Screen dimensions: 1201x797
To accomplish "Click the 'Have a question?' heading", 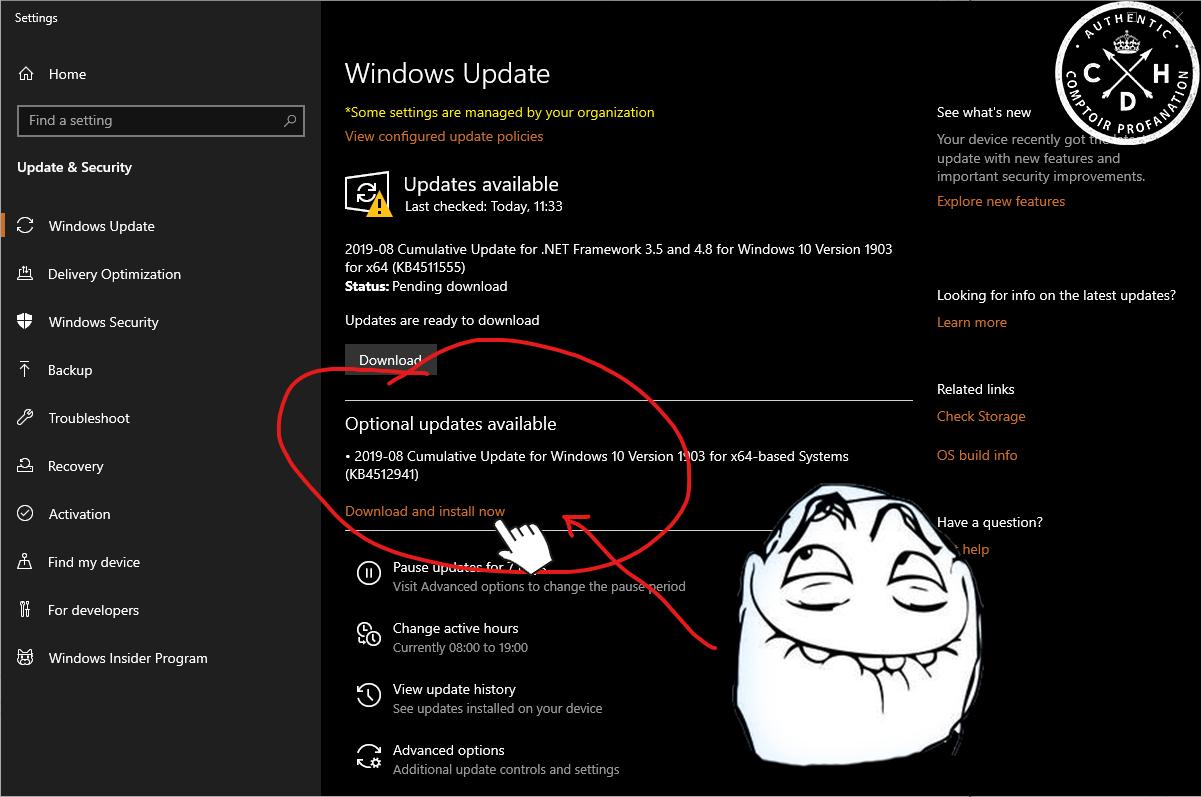I will [x=990, y=522].
